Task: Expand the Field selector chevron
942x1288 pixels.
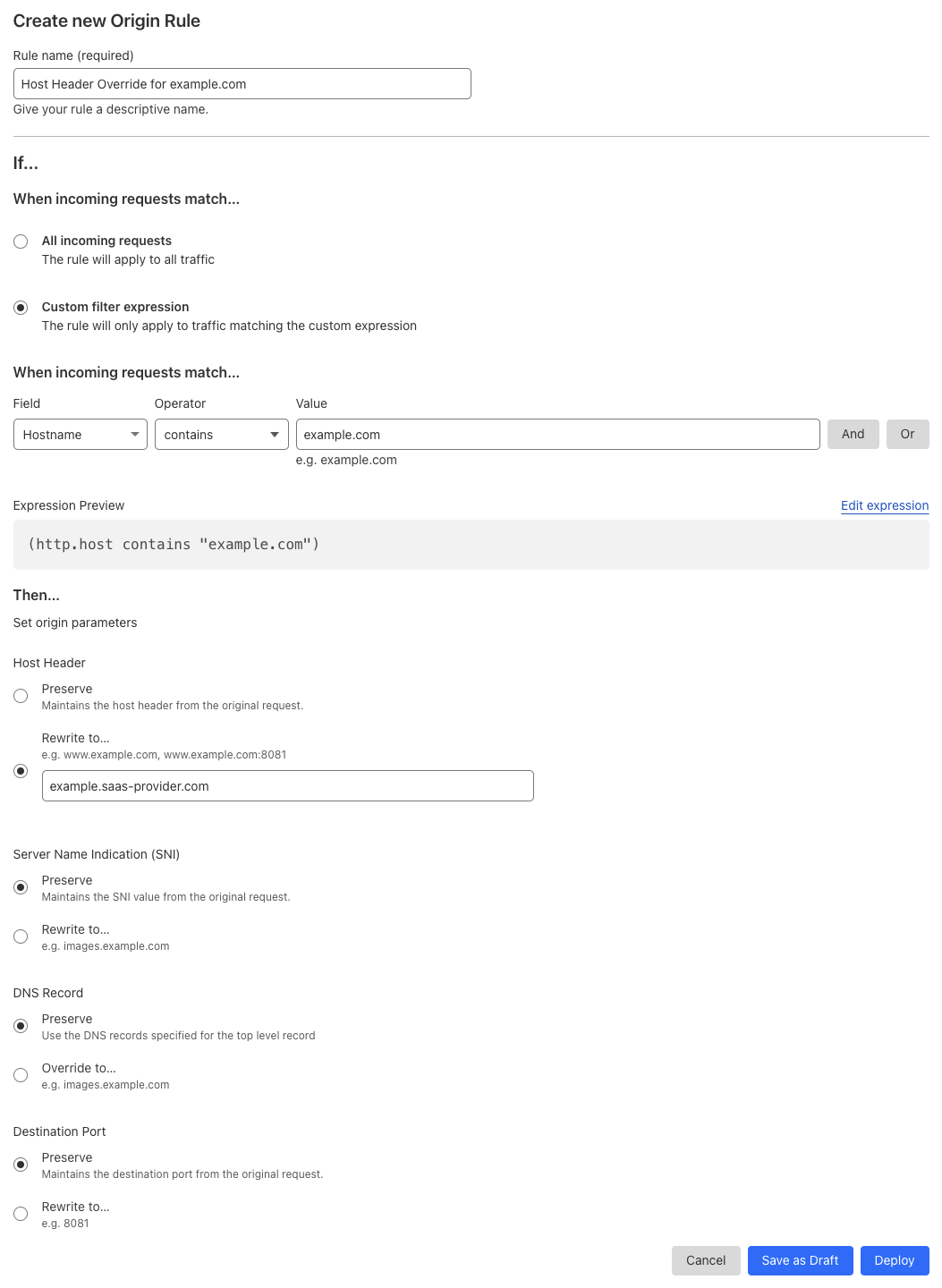Action: 134,434
